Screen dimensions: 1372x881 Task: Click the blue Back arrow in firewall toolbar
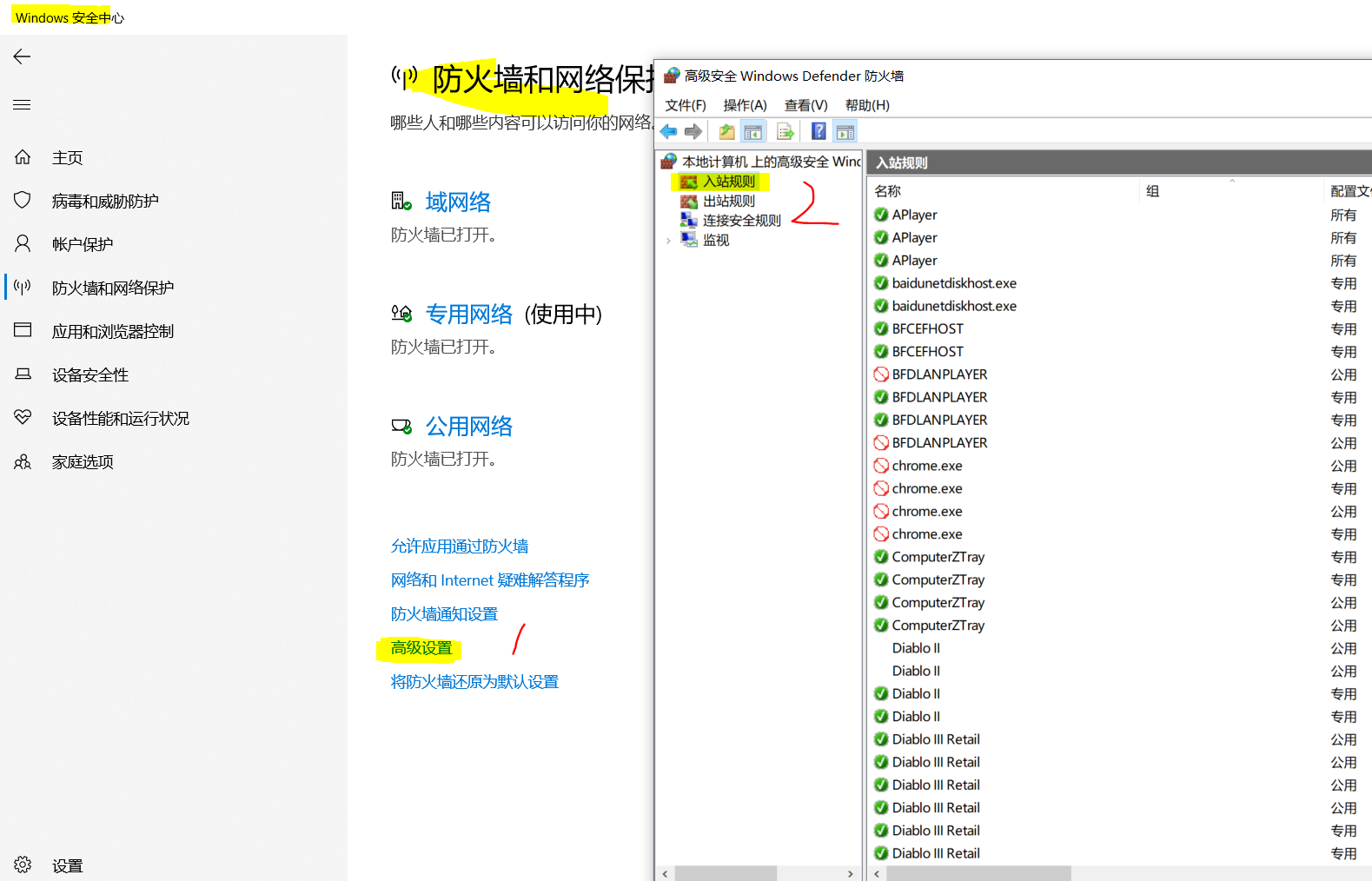click(668, 131)
